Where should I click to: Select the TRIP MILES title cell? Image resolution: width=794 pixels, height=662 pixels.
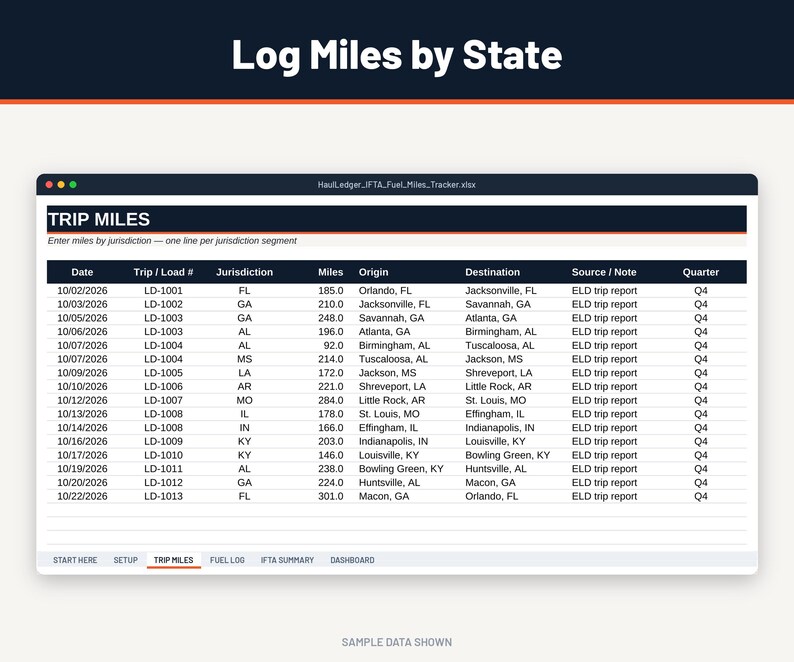pos(396,219)
